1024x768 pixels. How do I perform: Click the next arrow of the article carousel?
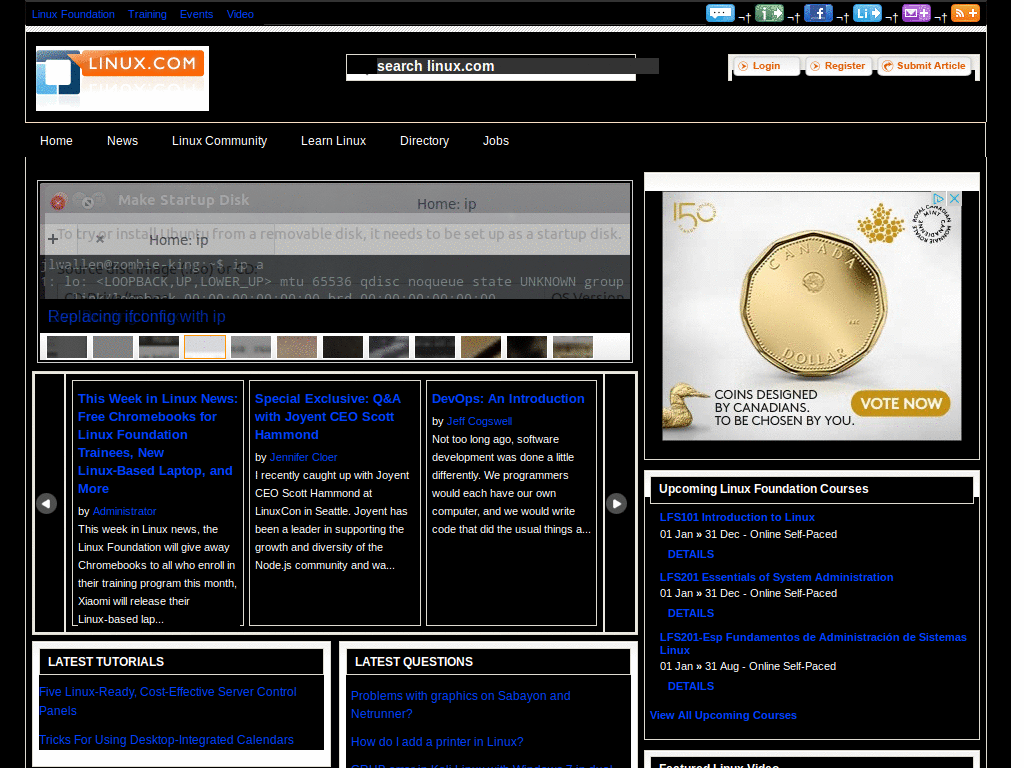[616, 504]
